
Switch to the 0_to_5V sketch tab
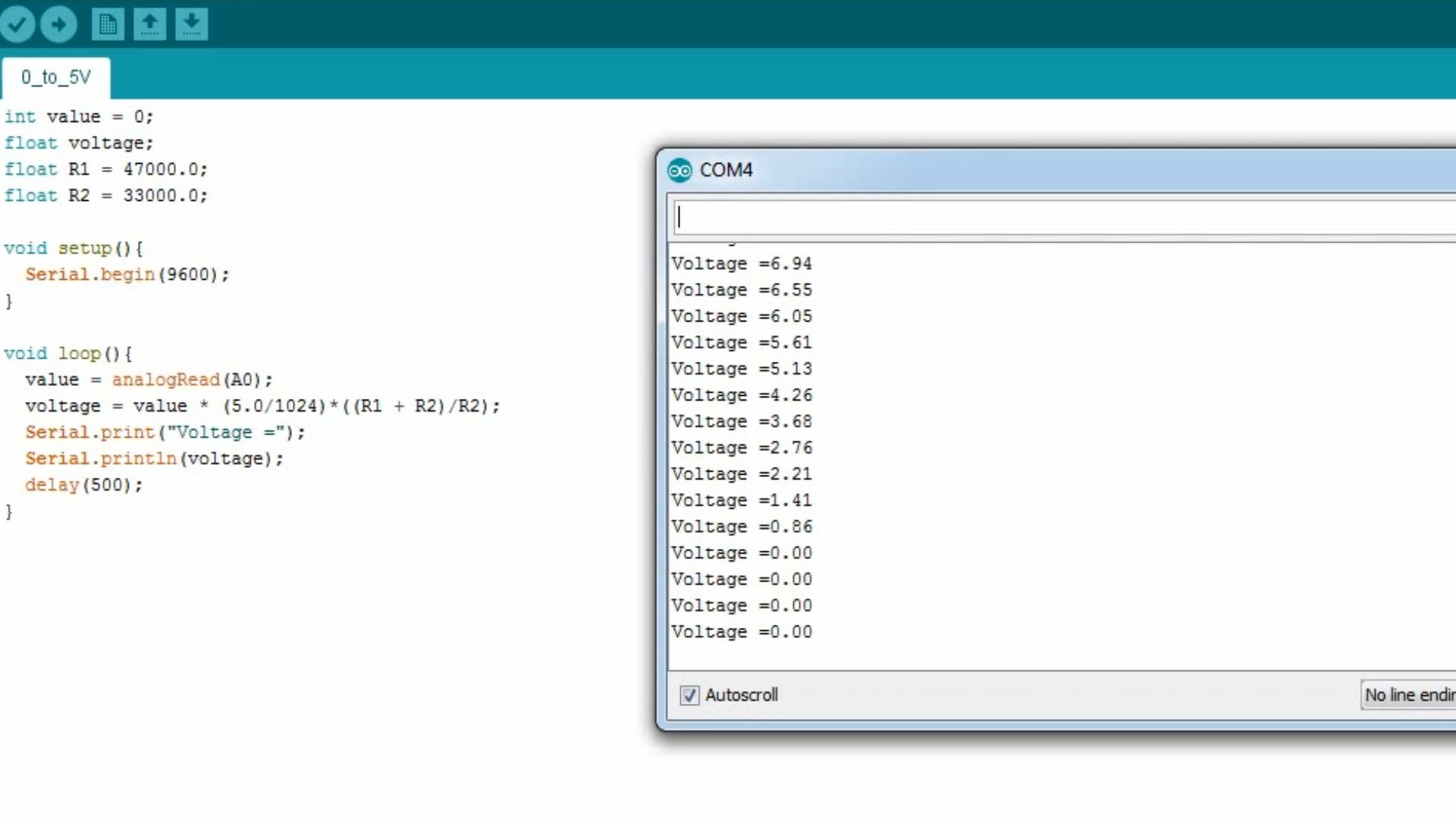(x=55, y=77)
